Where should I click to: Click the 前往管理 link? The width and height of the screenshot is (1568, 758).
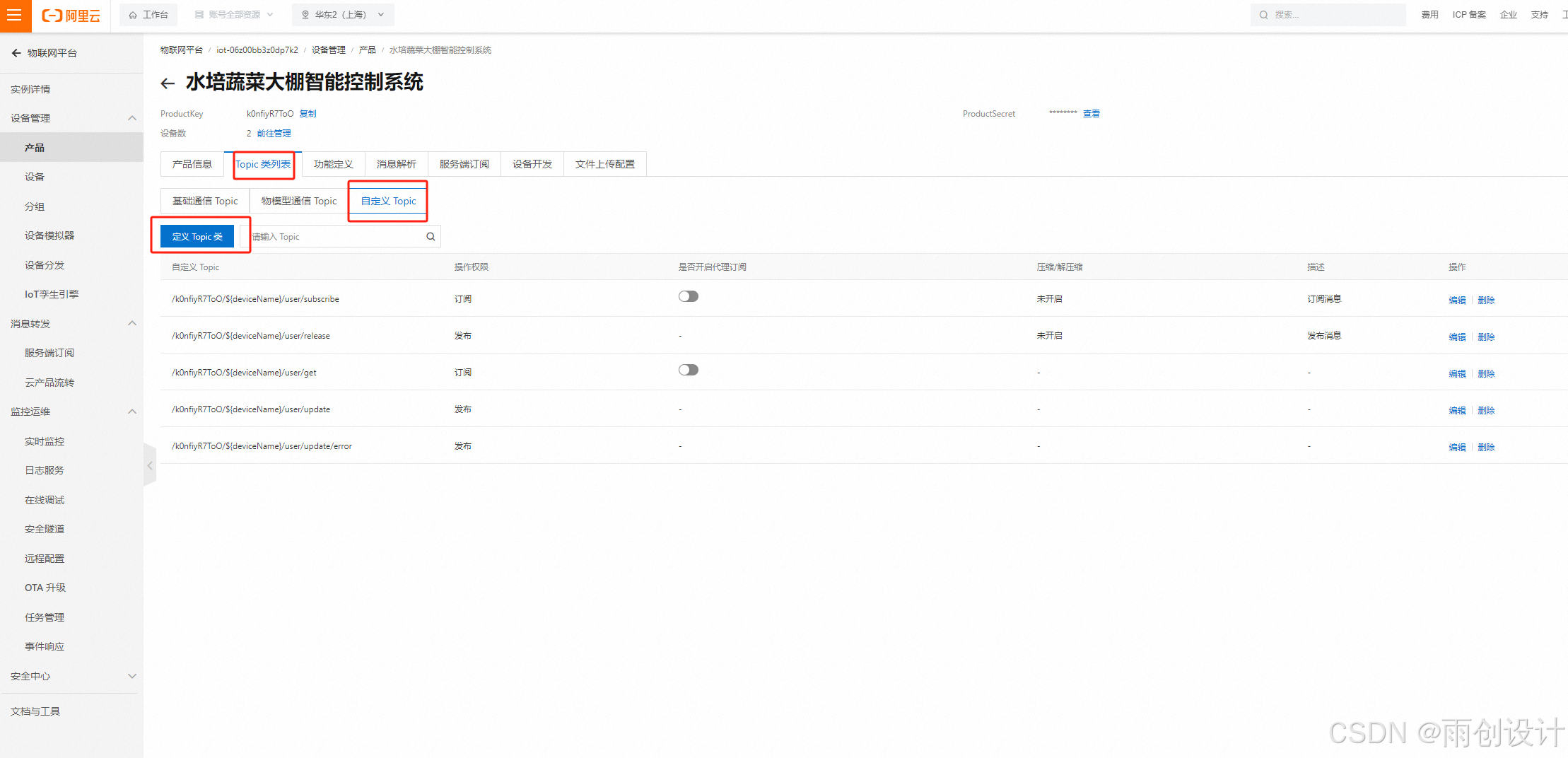(x=274, y=134)
